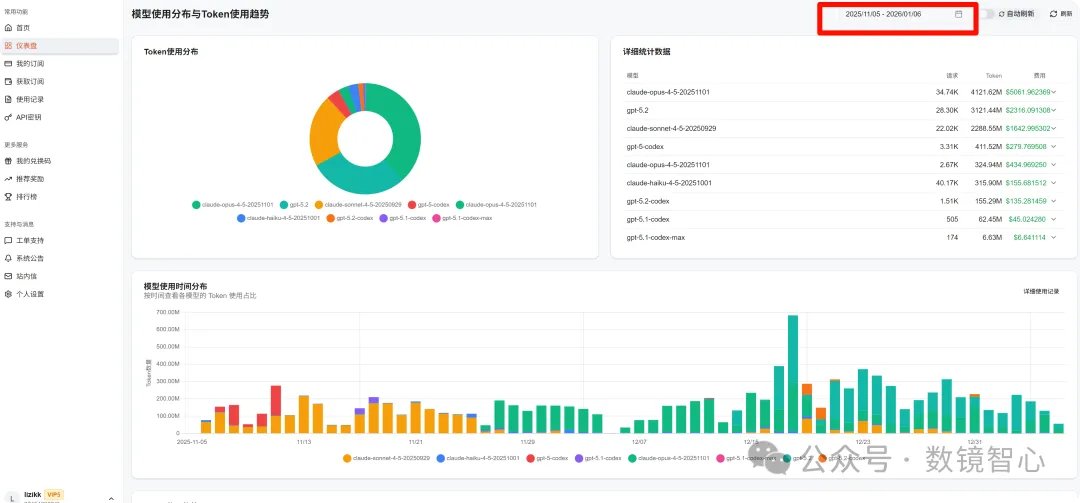This screenshot has height=503, width=1080.
Task: Toggle claude-haiku-4-5-20251001 in bar chart legend
Action: point(478,458)
